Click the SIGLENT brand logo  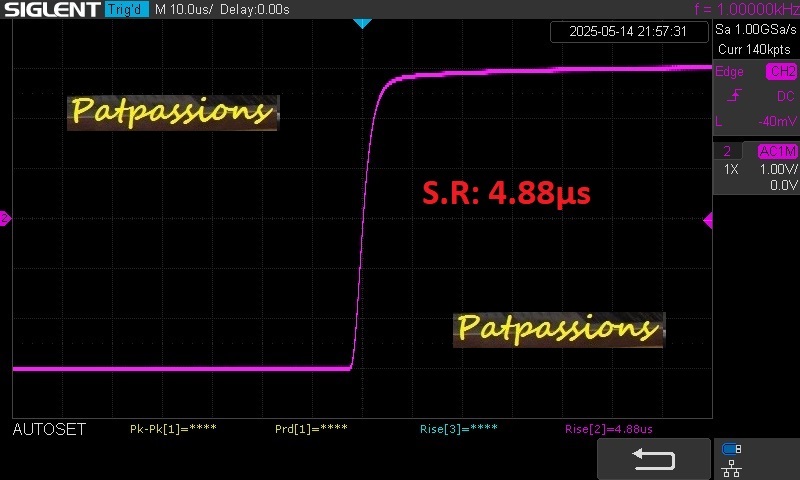(52, 9)
